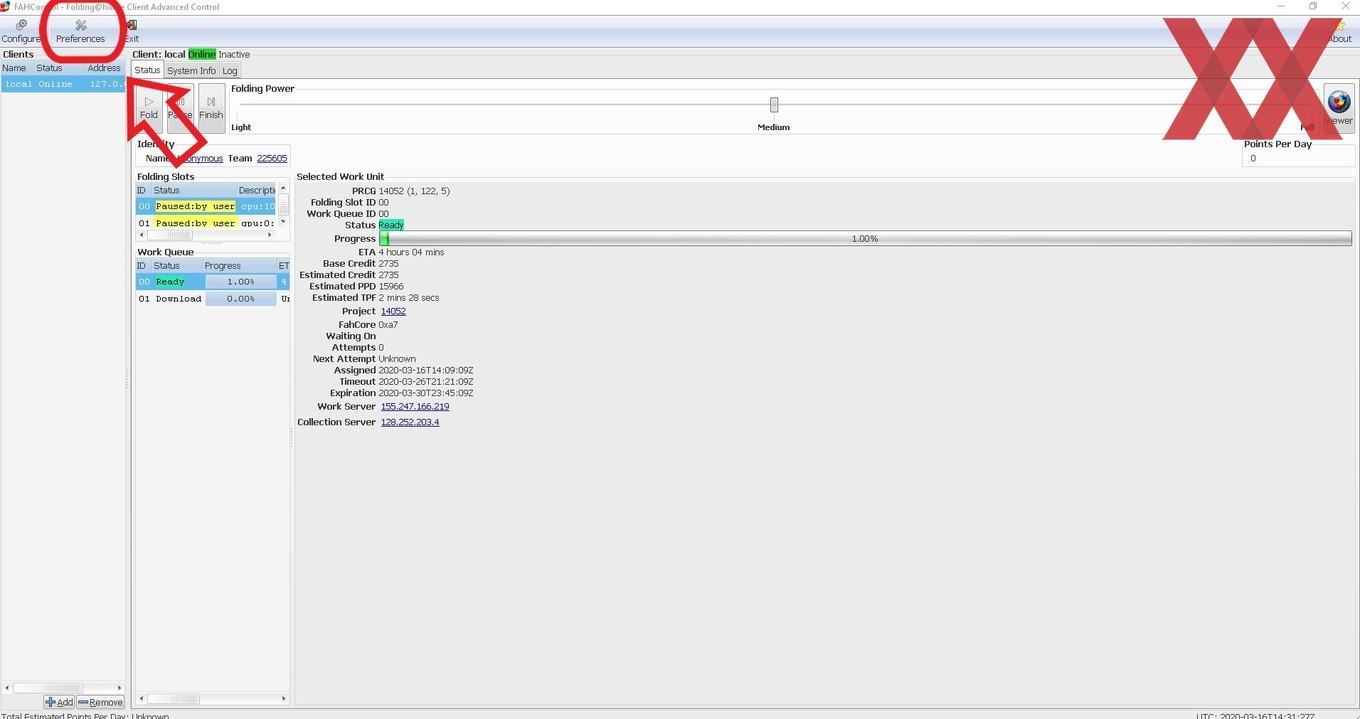Click the Medium folding power label
This screenshot has width=1360, height=719.
(774, 127)
